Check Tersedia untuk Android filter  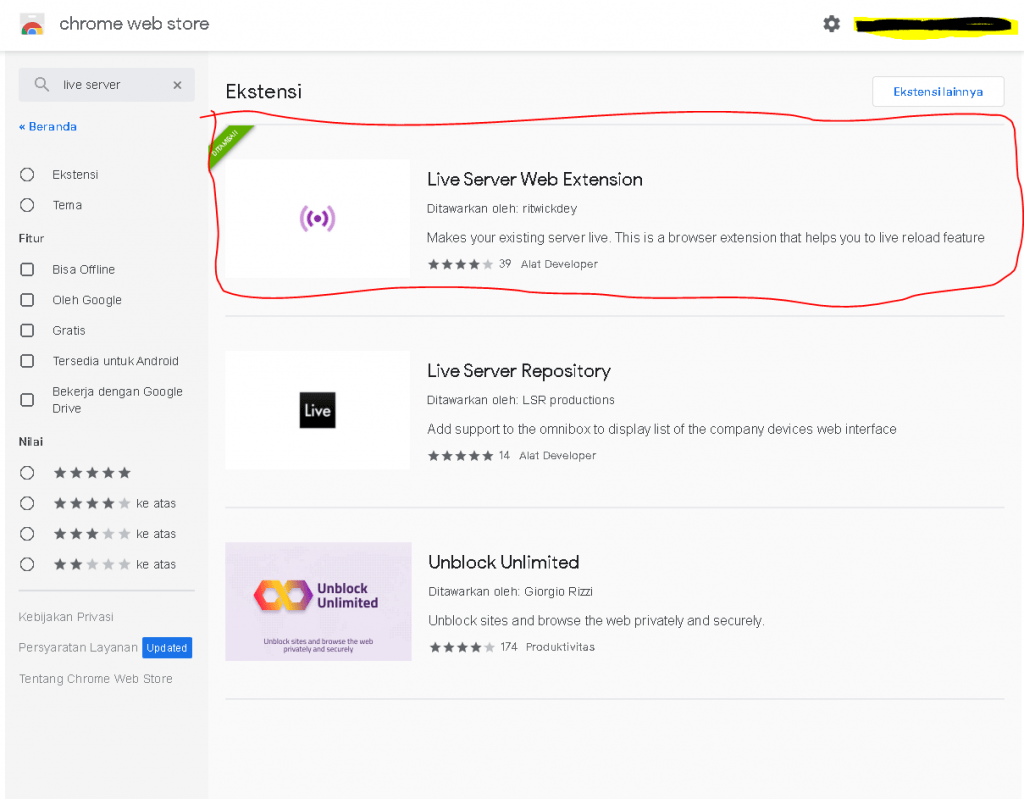coord(27,361)
